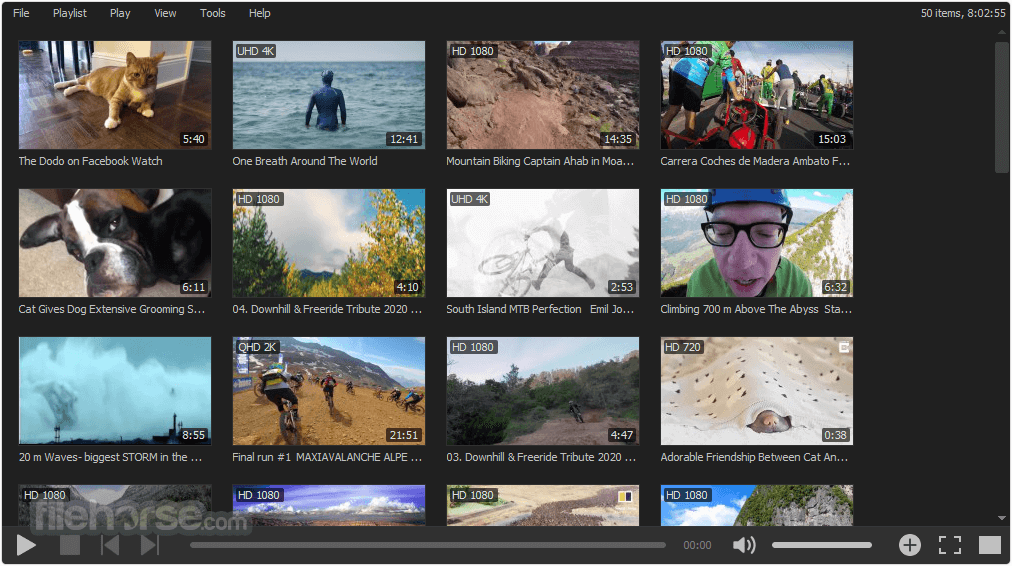Image resolution: width=1012 pixels, height=566 pixels.
Task: Select 03. Downhill & Freeride Tribute thumbnail
Action: coord(543,391)
